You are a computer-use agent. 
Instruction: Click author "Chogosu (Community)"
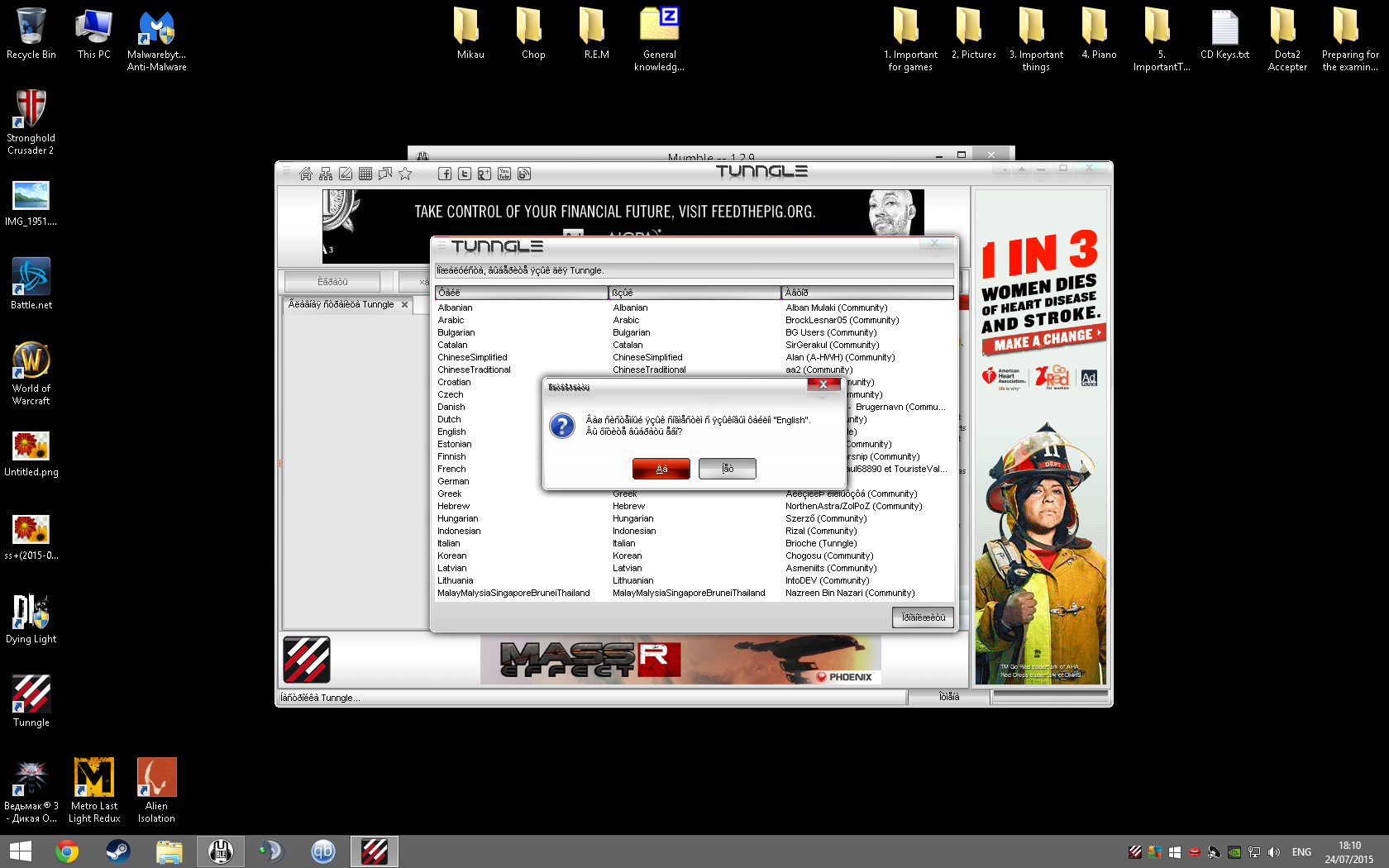[x=829, y=556]
